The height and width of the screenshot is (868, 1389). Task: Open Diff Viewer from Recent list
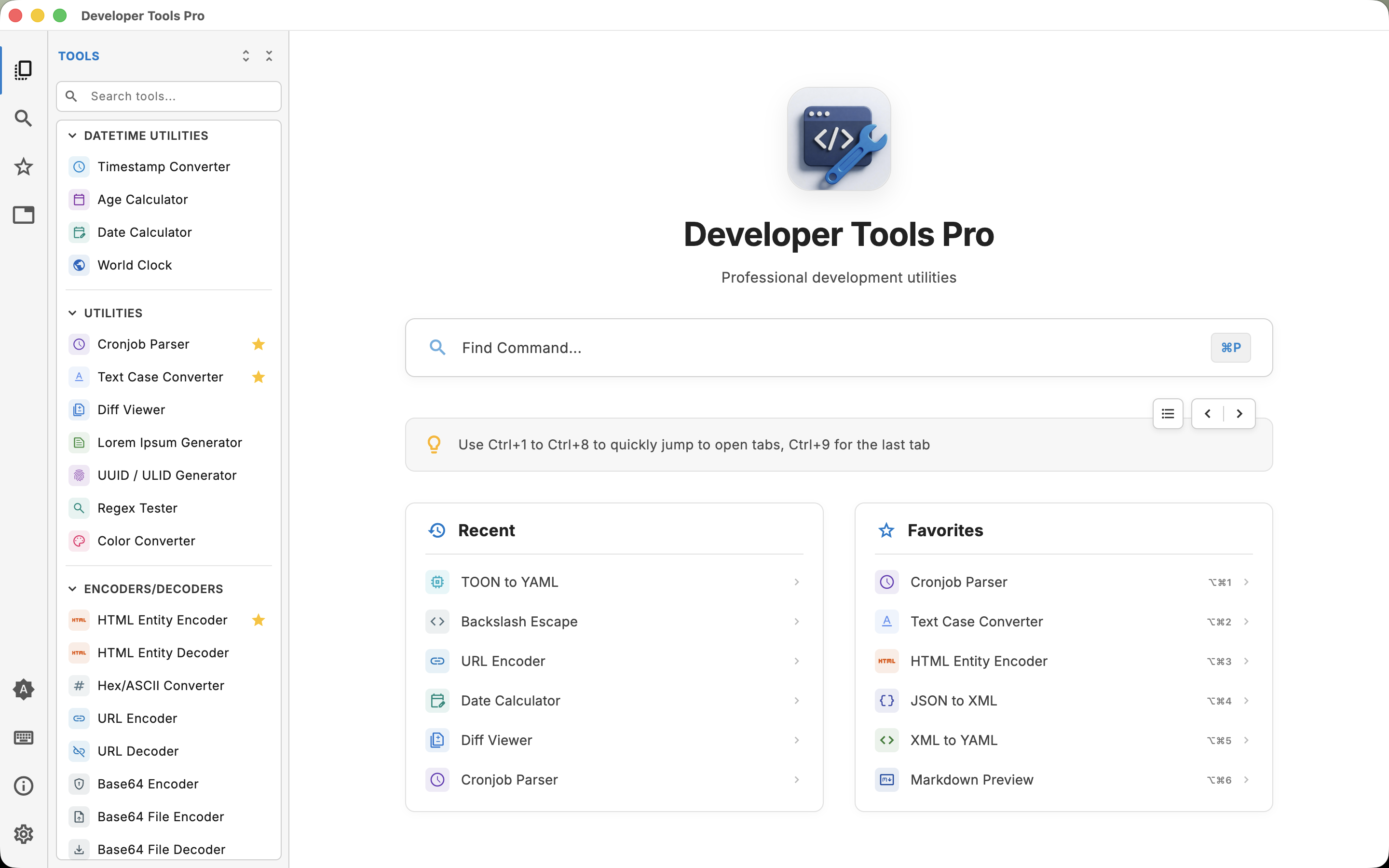614,740
